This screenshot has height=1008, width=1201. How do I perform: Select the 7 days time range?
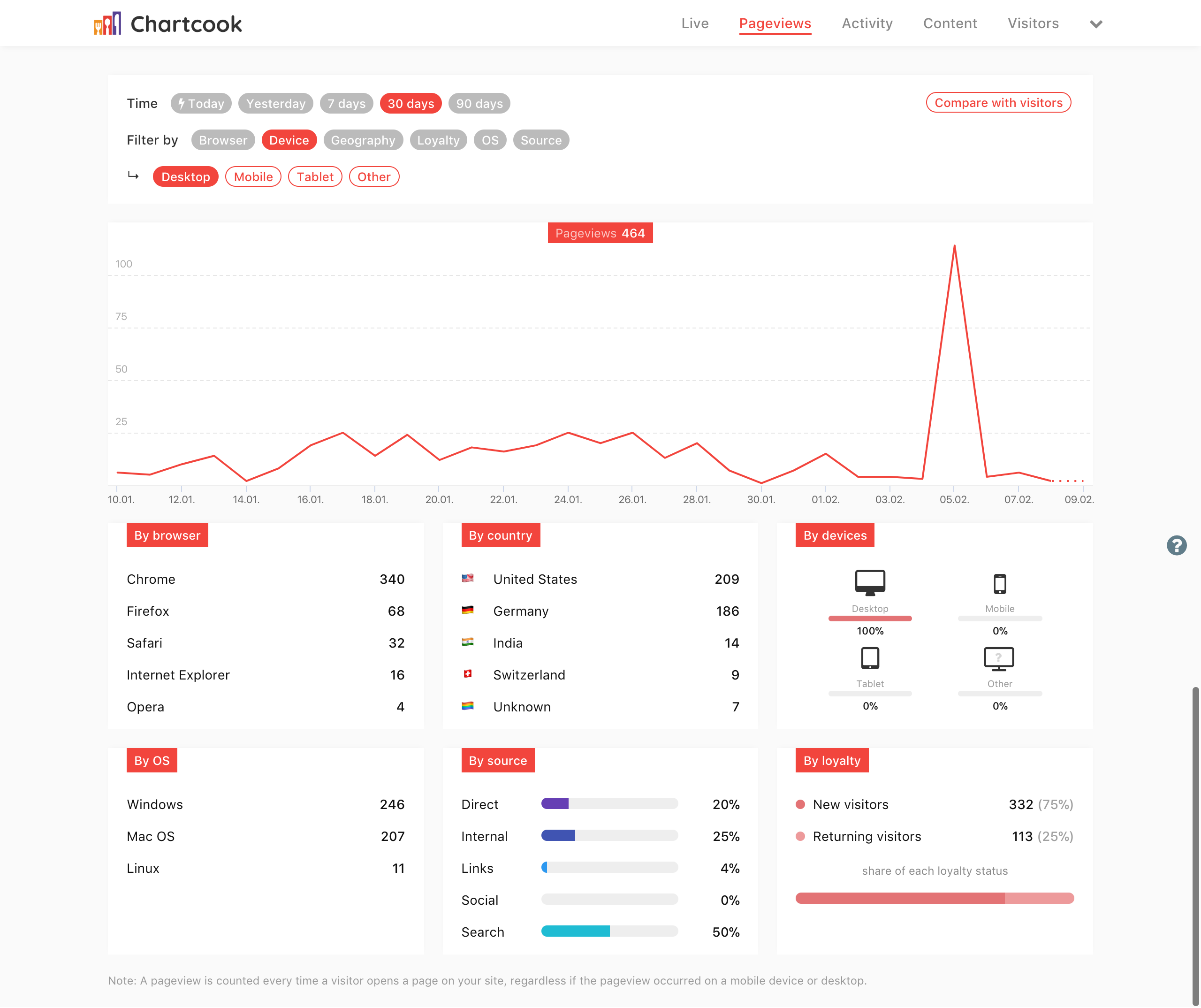click(x=346, y=104)
